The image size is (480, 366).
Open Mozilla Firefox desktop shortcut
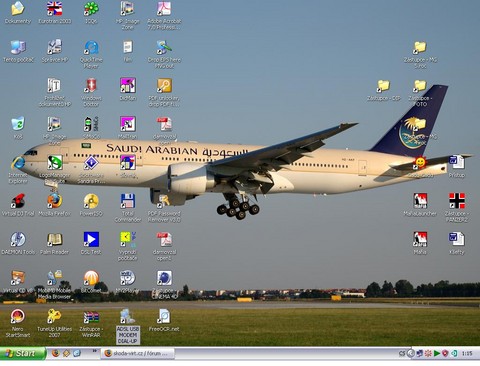pos(54,201)
